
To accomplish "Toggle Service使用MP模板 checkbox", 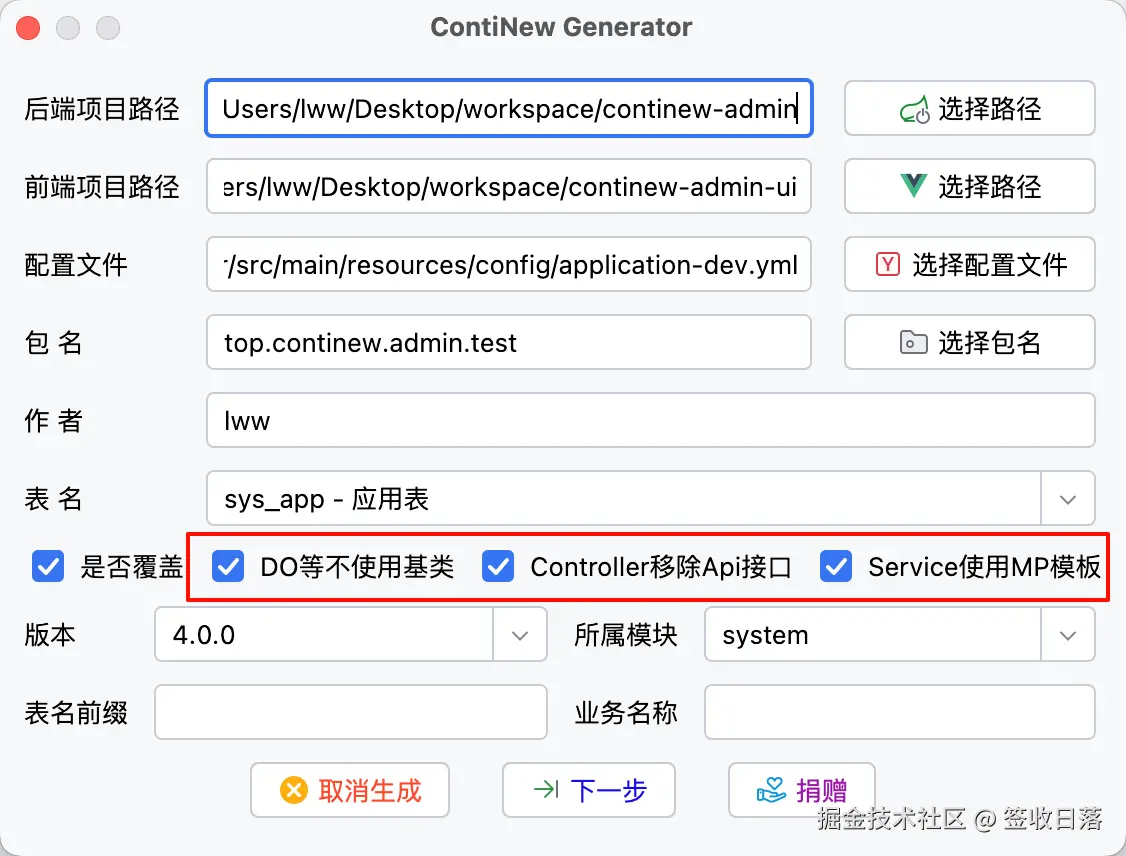I will 836,567.
